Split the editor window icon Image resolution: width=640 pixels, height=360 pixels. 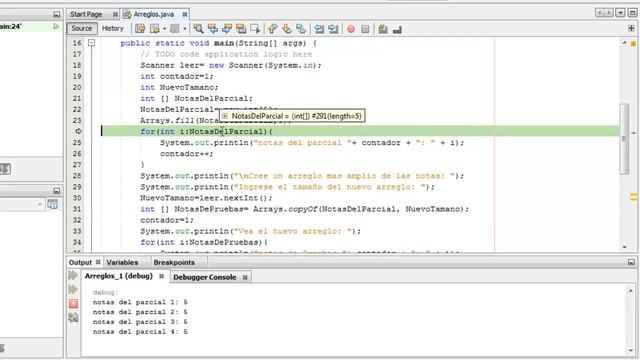(x=631, y=28)
